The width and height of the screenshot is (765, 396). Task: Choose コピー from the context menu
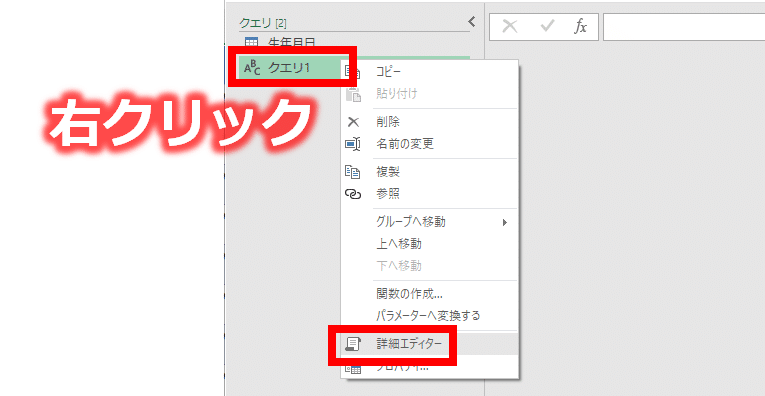point(388,72)
